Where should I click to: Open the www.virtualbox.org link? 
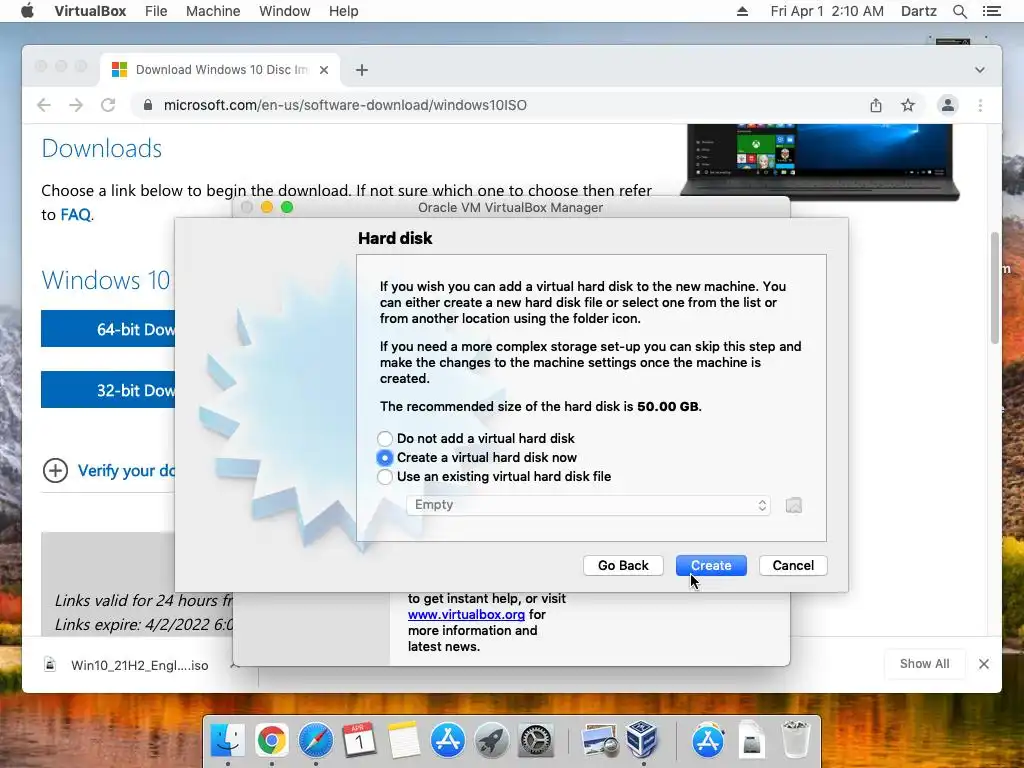(466, 615)
